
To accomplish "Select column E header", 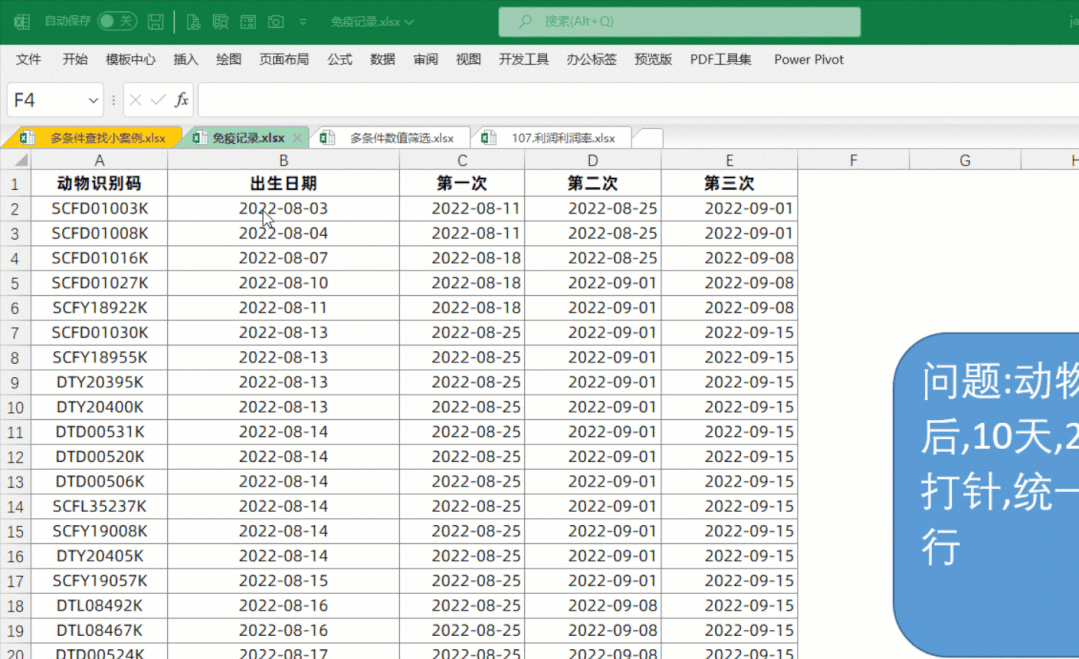I will [x=729, y=160].
